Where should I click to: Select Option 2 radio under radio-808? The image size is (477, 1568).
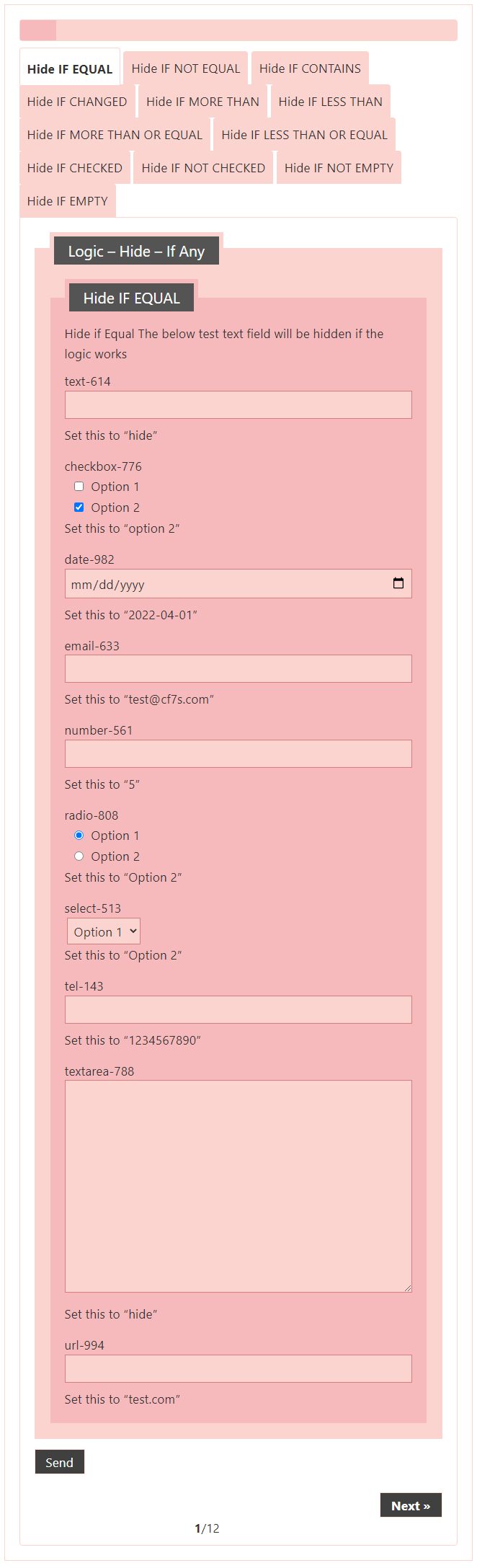pos(79,856)
